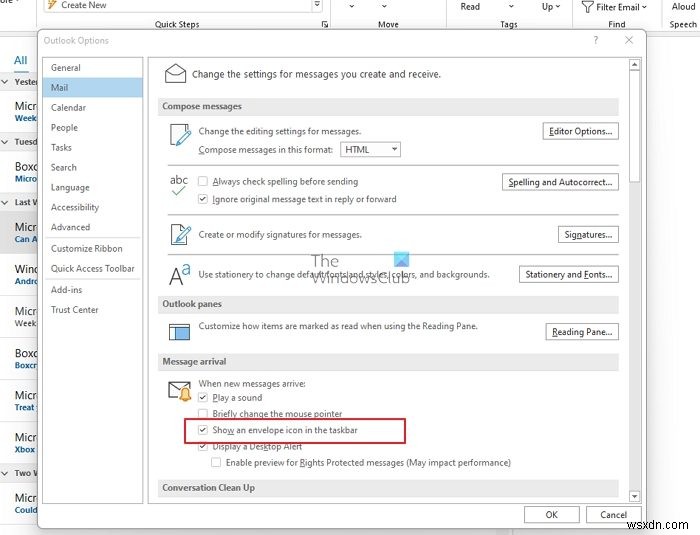
Task: Click the options scrollbar up arrow
Action: (x=634, y=65)
